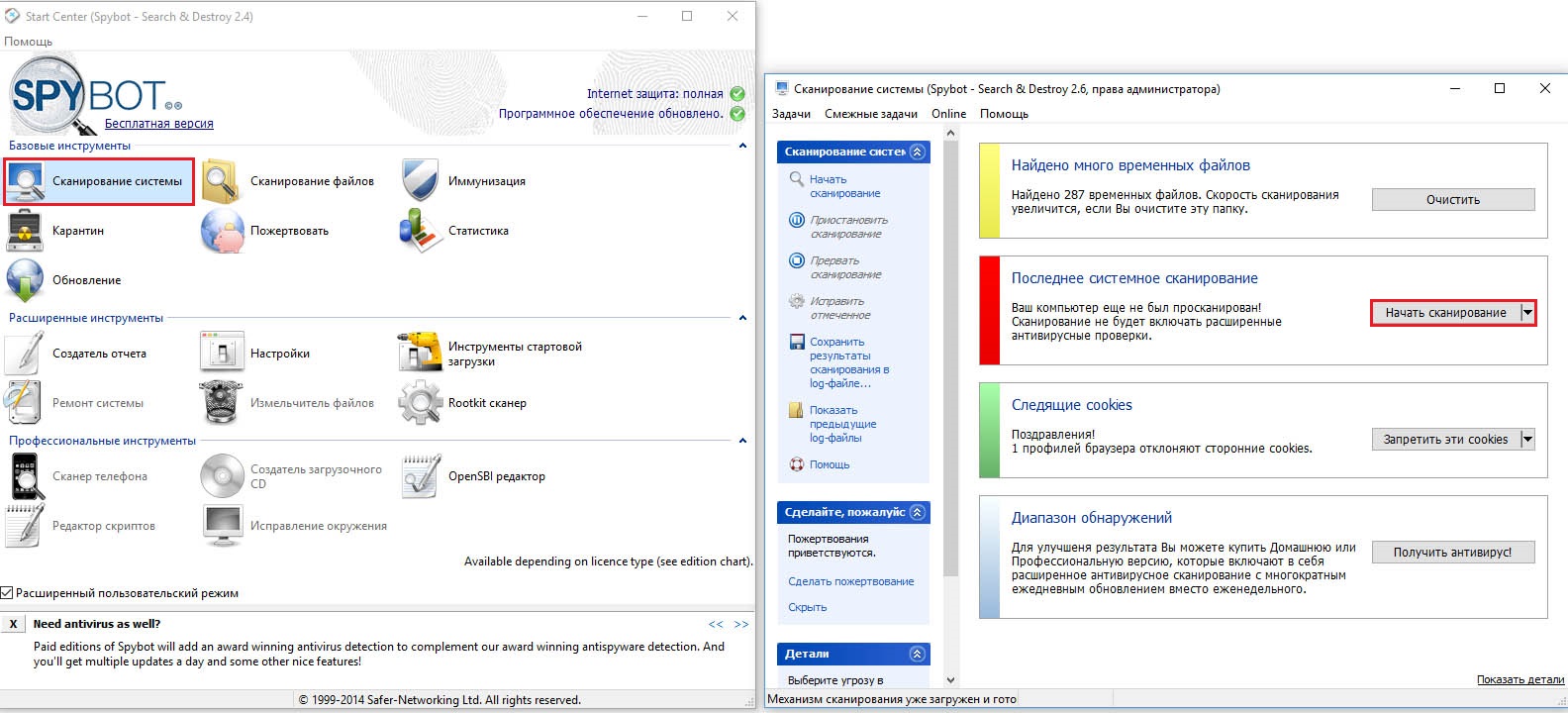Open the Карантин tool
The height and width of the screenshot is (713, 1568).
[55, 231]
